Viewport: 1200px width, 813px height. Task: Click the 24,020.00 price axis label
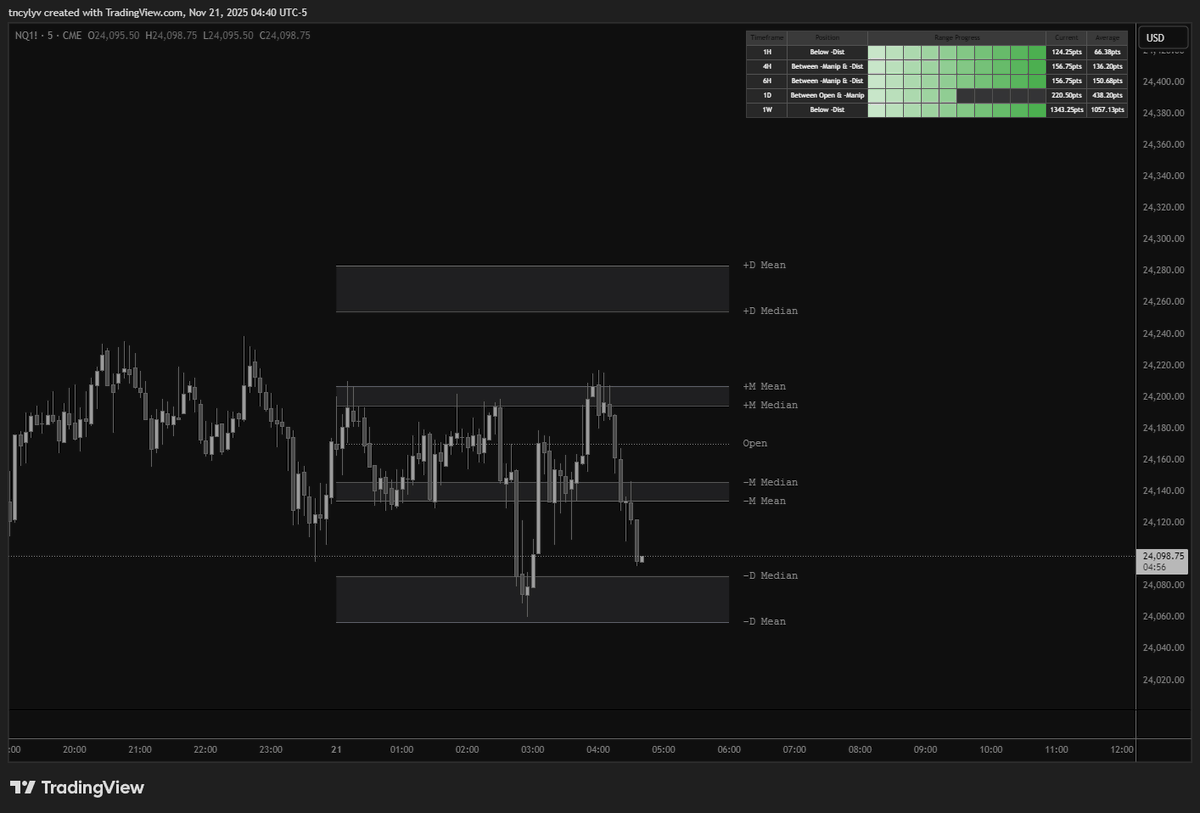click(x=1163, y=680)
